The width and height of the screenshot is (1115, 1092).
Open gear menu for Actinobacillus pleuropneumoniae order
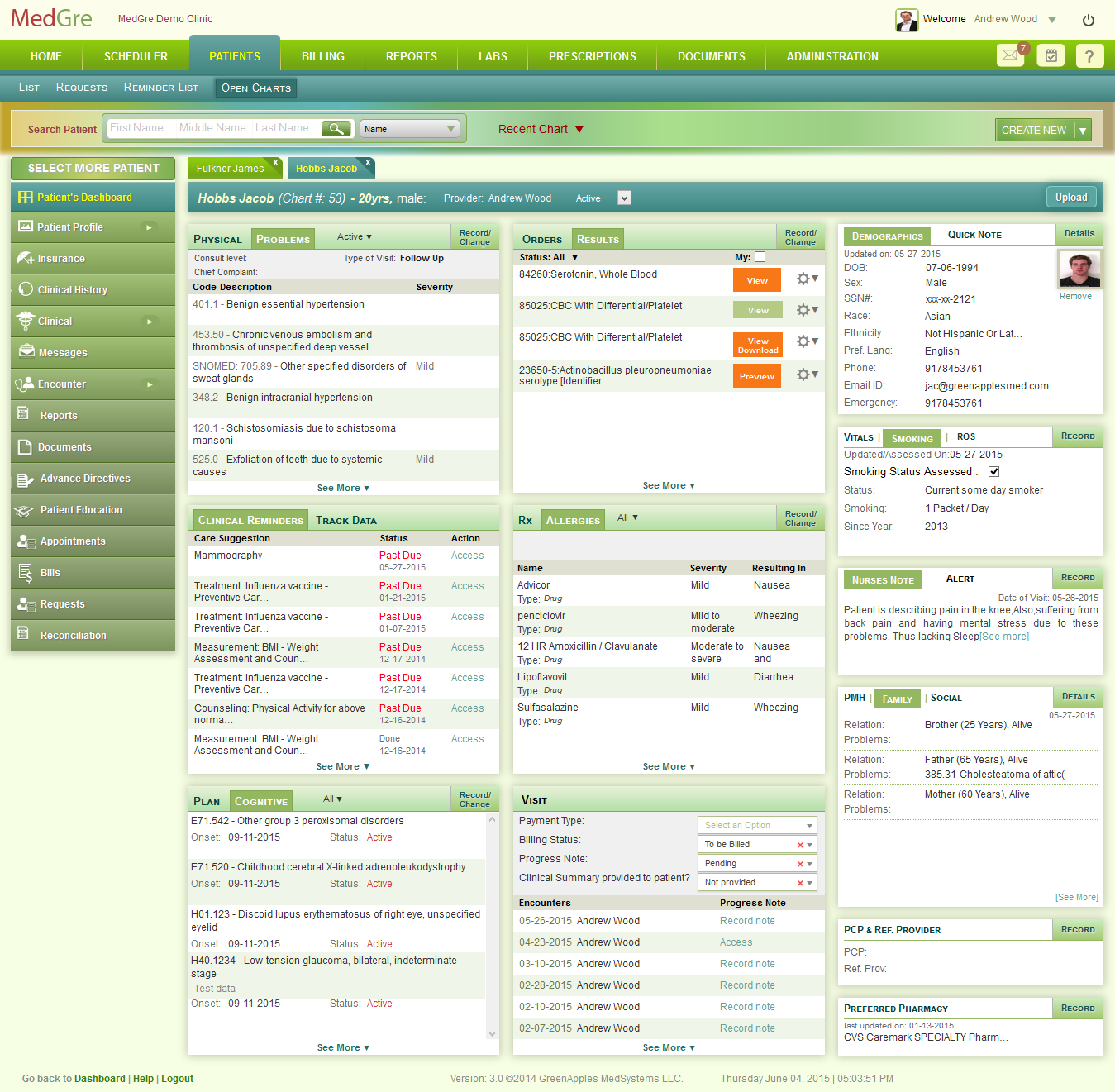807,374
